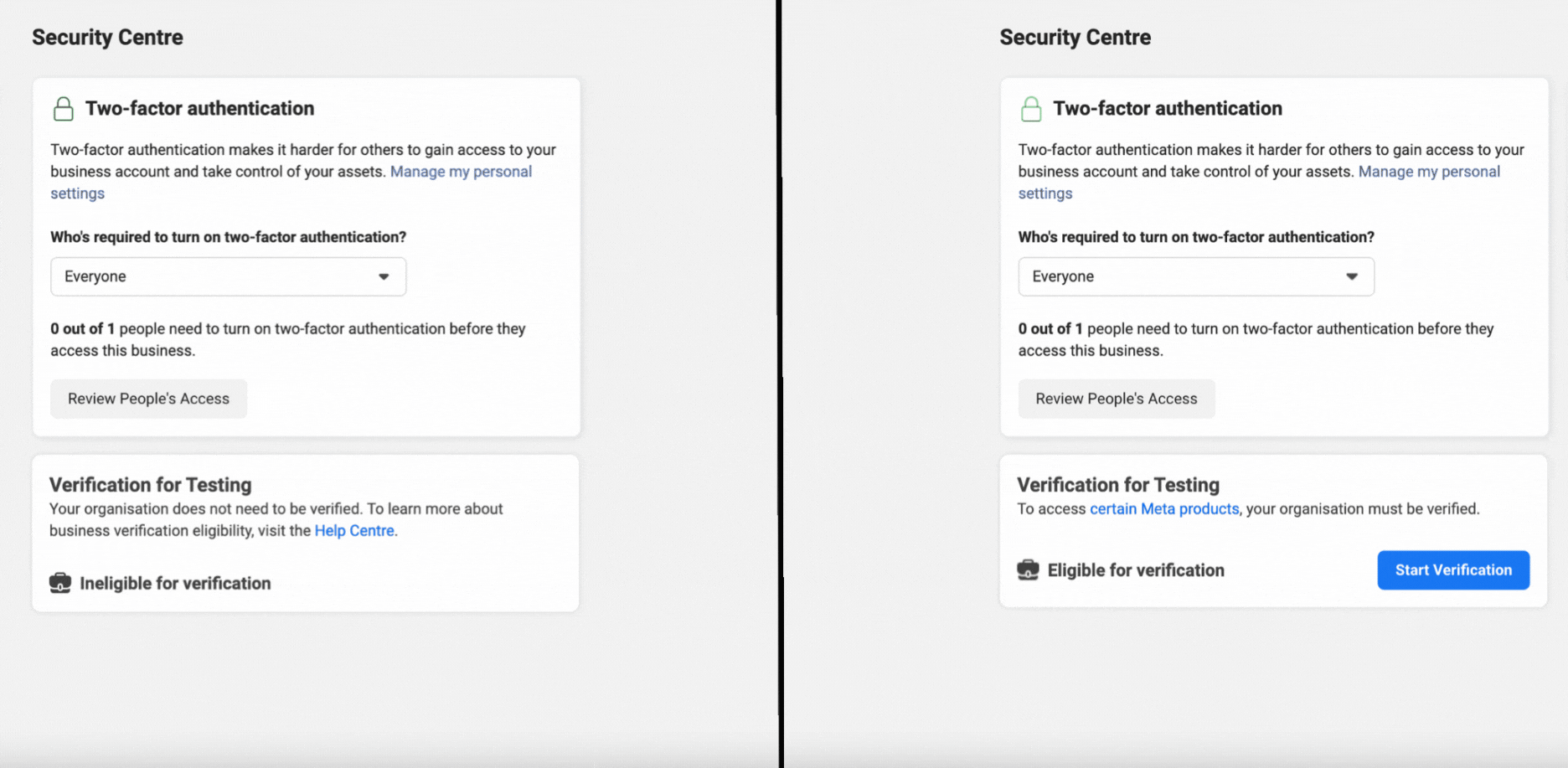Click Review People's Access on the left
This screenshot has height=768, width=1568.
[148, 399]
